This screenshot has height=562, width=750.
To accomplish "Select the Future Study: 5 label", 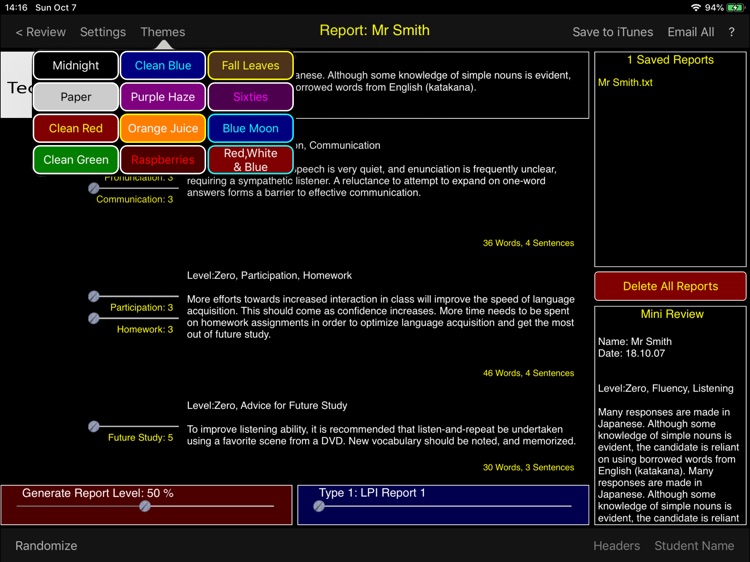I will coord(141,438).
